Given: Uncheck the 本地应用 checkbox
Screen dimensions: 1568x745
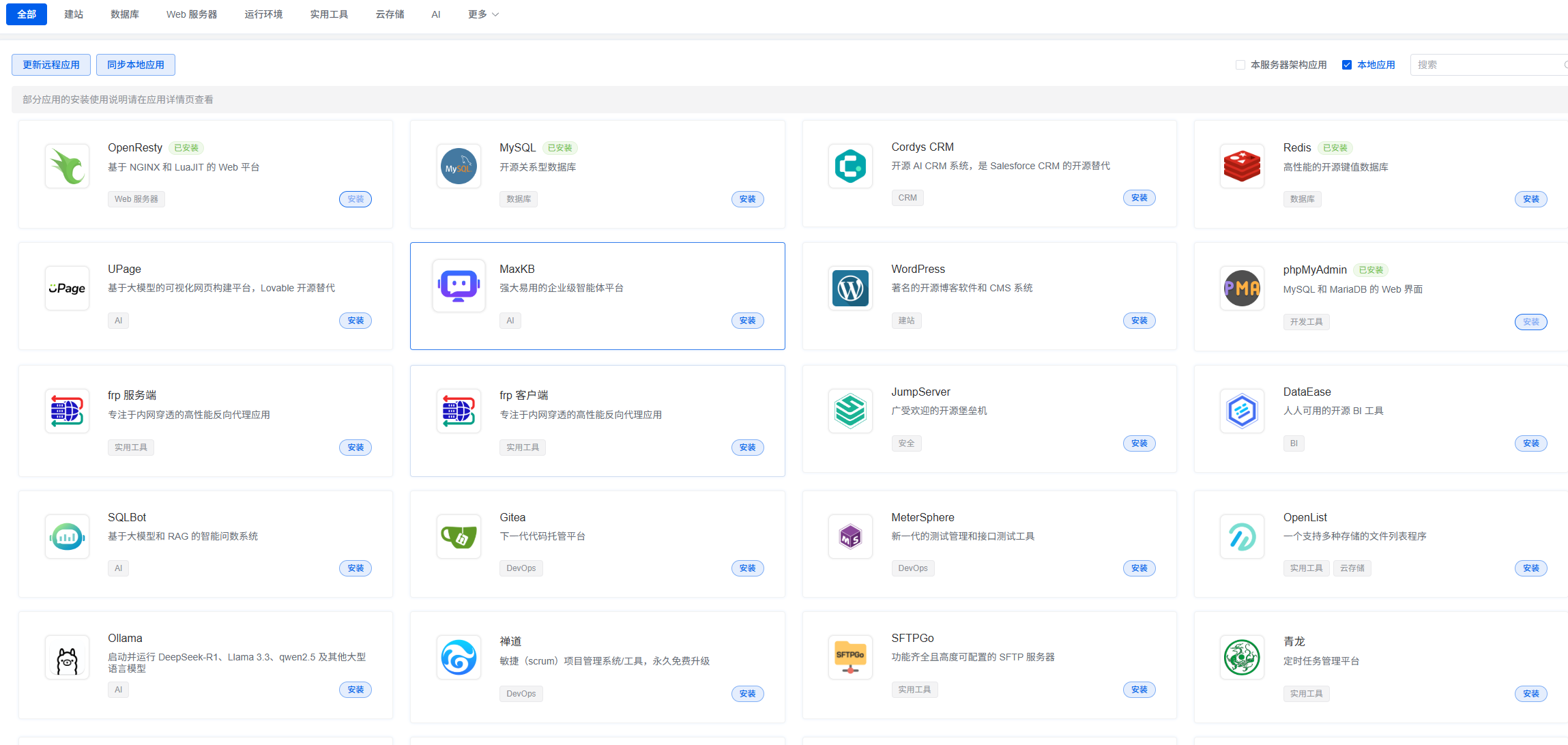Looking at the screenshot, I should (x=1347, y=65).
